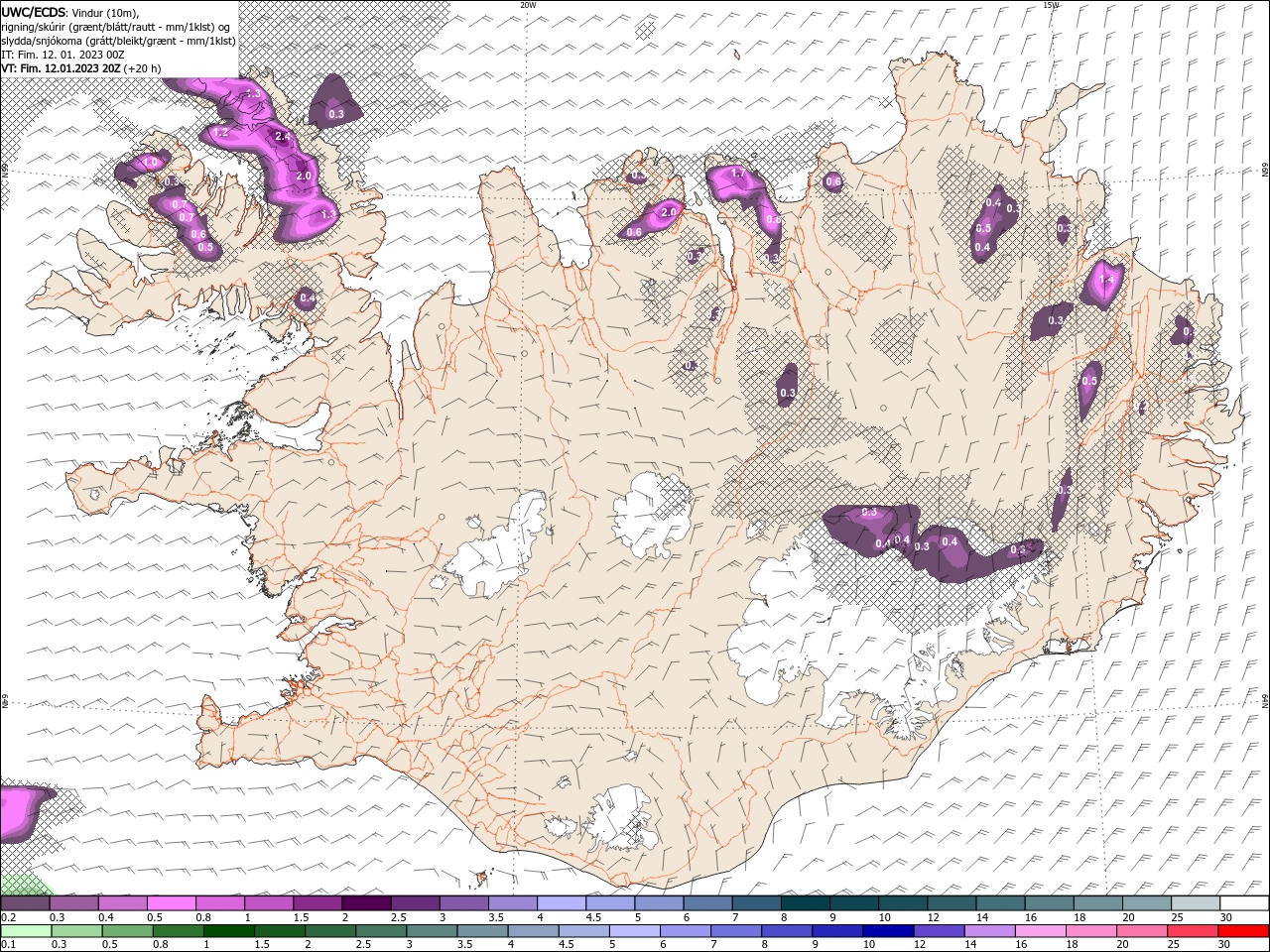Click the '0.2' legend label
This screenshot has height=952, width=1270.
(x=8, y=917)
